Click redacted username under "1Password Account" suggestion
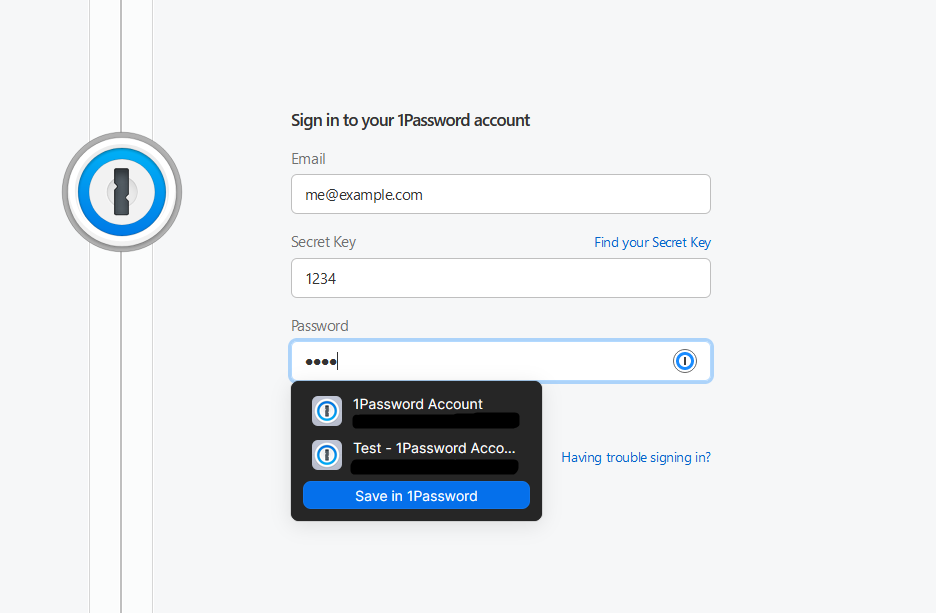 (436, 420)
